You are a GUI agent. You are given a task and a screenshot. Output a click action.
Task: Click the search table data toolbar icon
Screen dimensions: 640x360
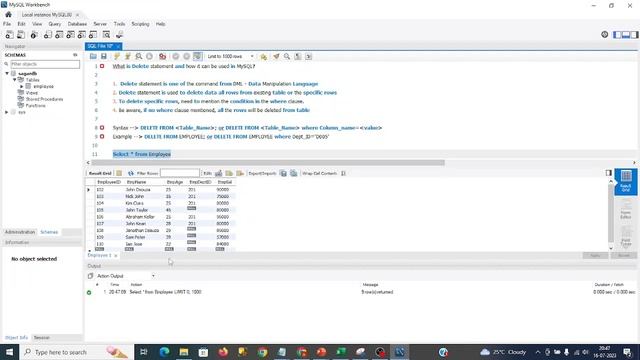(x=106, y=35)
